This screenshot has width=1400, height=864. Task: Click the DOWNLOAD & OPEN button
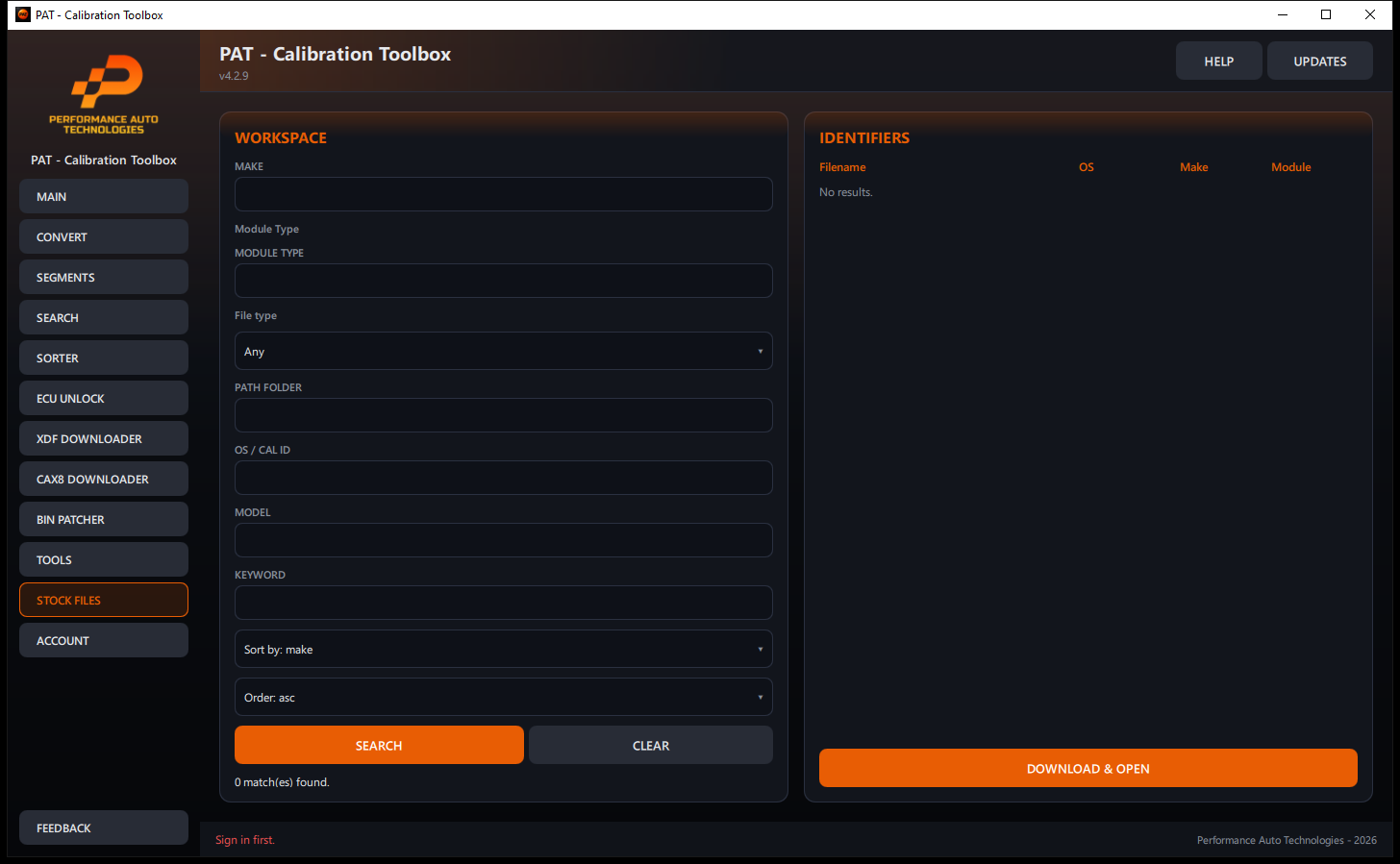1088,768
